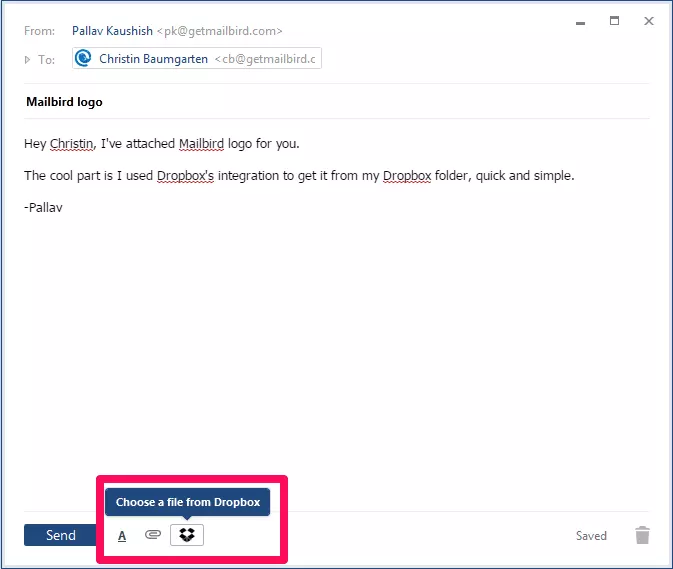Open the Dropbox file chooser icon
This screenshot has width=673, height=569.
pos(187,535)
